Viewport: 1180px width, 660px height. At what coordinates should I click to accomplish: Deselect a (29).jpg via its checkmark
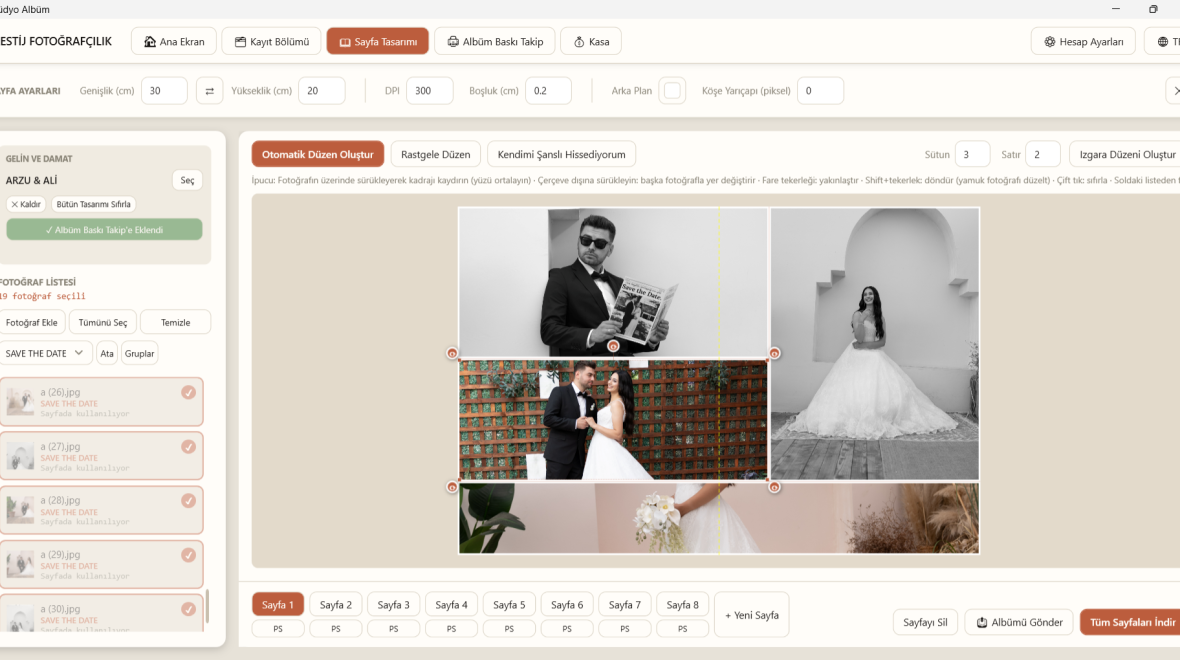188,555
